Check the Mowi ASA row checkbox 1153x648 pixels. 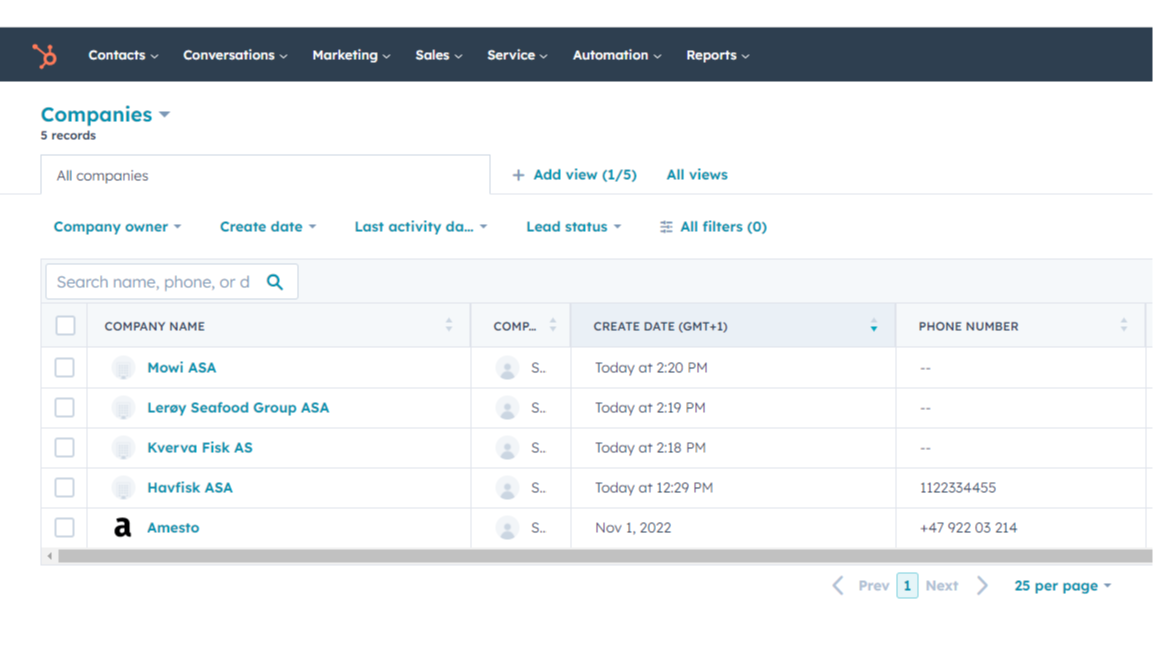(x=65, y=367)
